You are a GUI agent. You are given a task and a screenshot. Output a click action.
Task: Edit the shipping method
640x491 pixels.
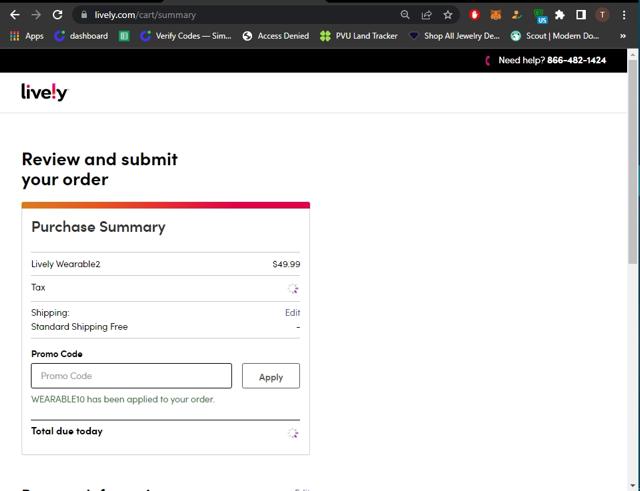[293, 313]
